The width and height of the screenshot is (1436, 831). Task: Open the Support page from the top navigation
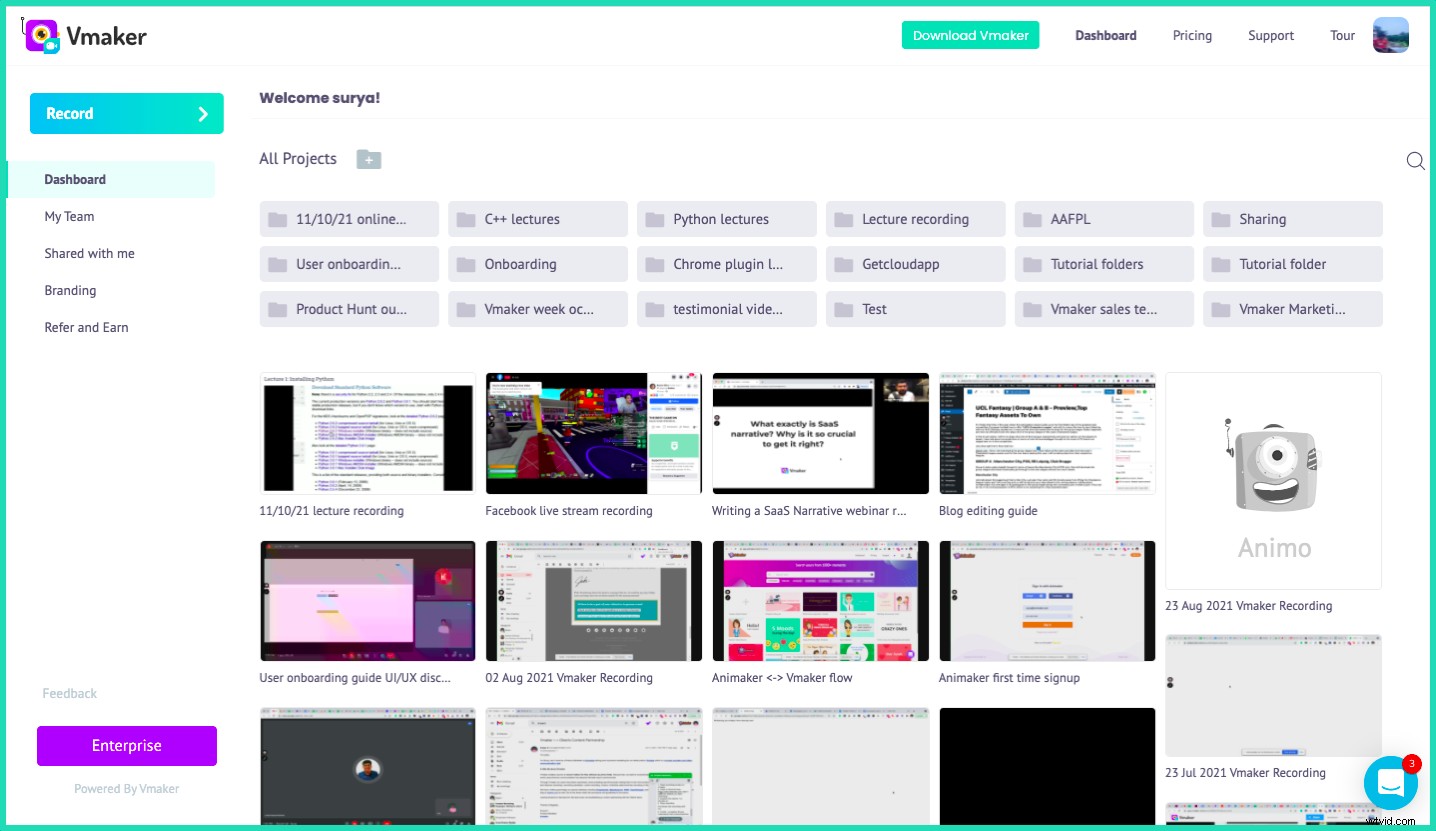(1270, 35)
